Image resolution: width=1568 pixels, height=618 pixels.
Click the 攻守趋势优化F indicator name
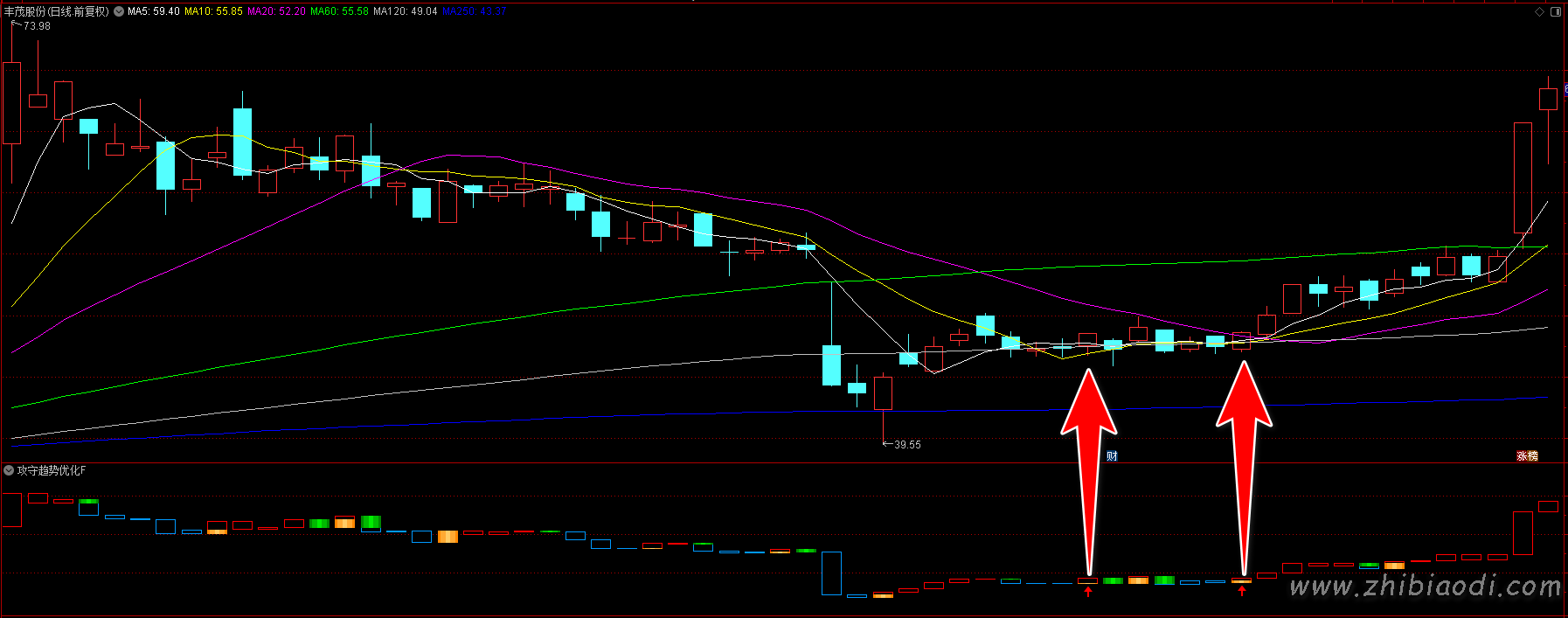pos(52,470)
